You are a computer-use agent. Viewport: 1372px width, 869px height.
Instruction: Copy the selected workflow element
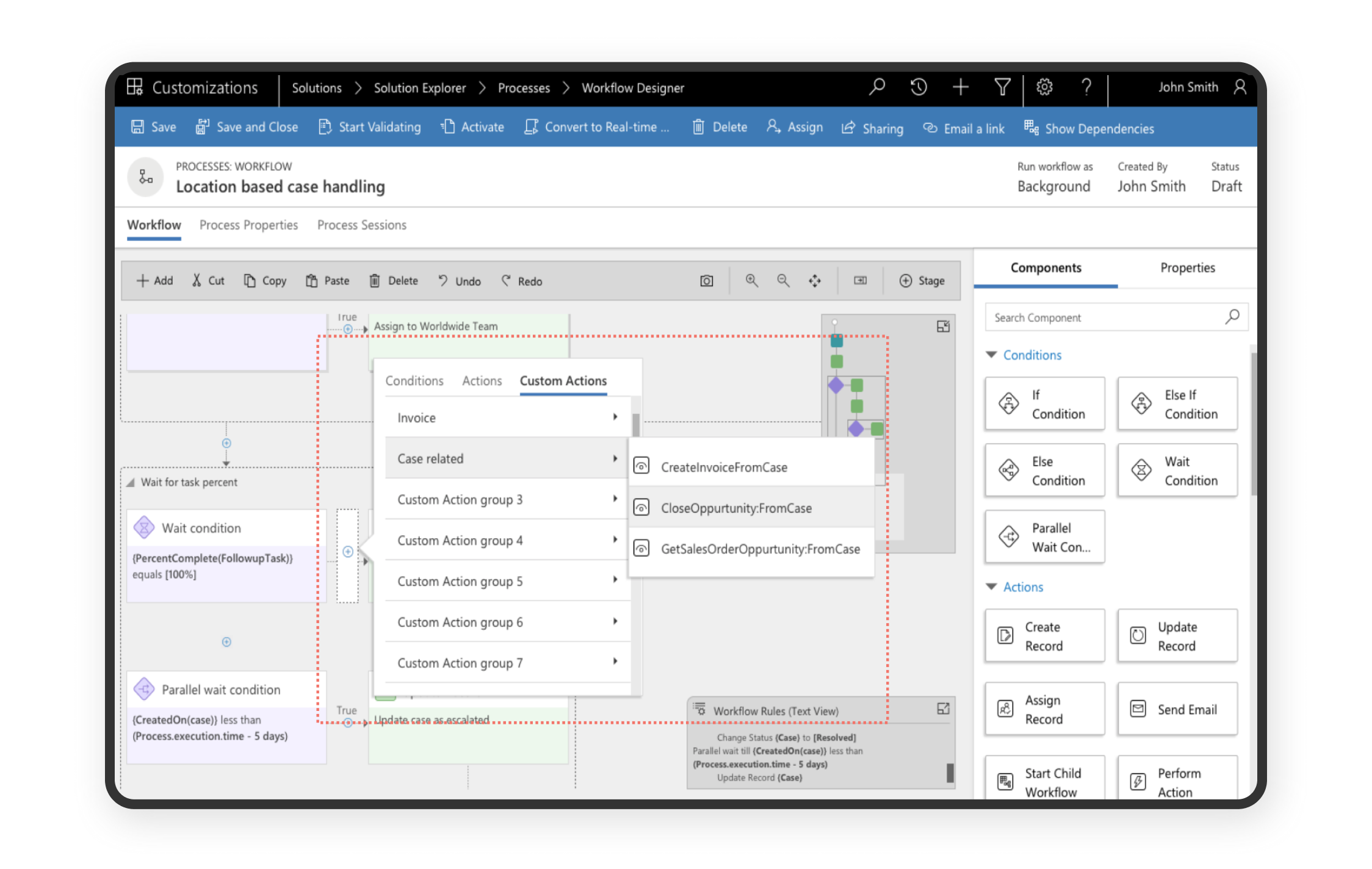click(265, 281)
